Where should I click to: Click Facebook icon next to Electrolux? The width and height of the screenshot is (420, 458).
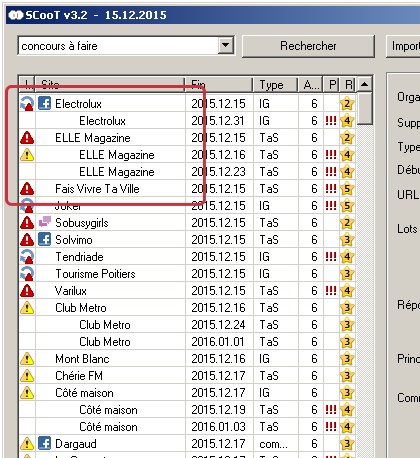(45, 103)
